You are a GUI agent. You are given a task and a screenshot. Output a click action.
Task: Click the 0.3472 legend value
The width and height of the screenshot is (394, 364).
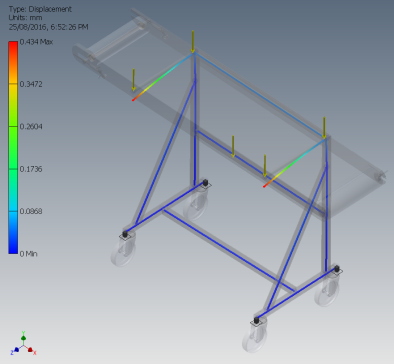coord(31,84)
